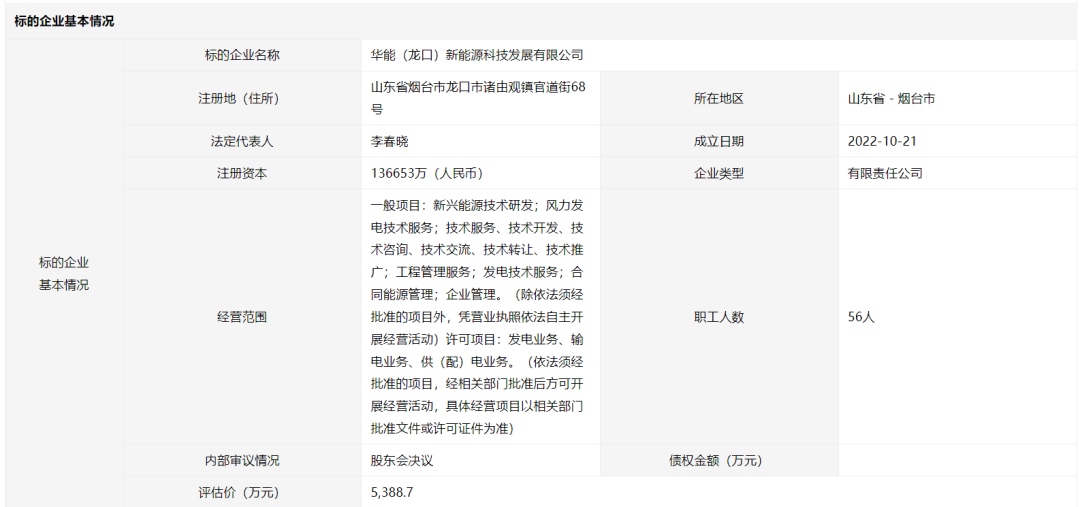Select the value 山东省 - 烟台市

pyautogui.click(x=891, y=99)
